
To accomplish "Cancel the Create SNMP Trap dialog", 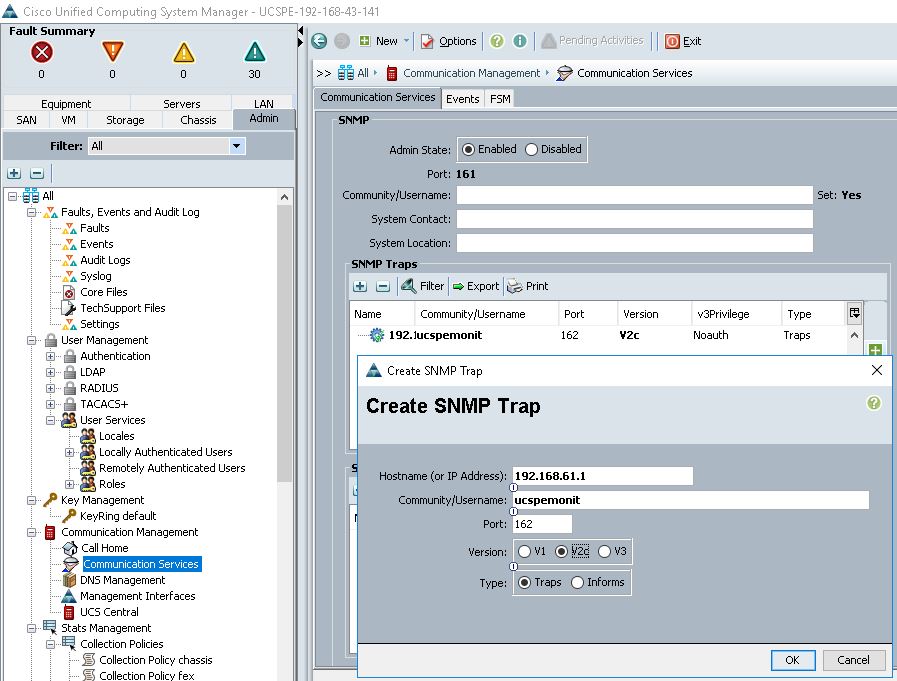I will click(x=853, y=660).
